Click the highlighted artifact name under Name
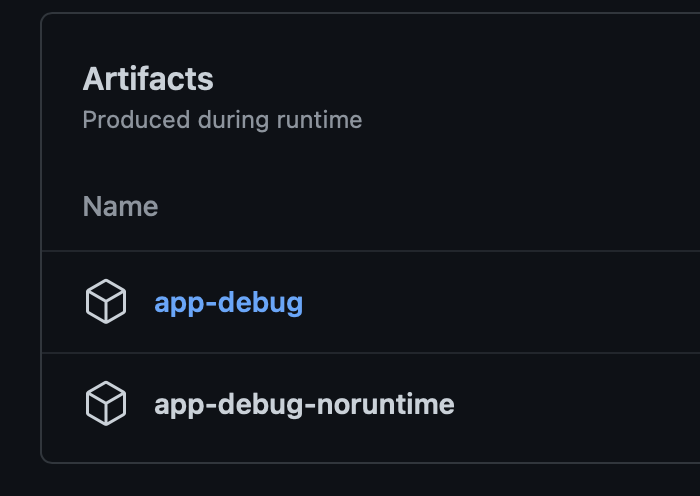This screenshot has height=496, width=700. 228,302
